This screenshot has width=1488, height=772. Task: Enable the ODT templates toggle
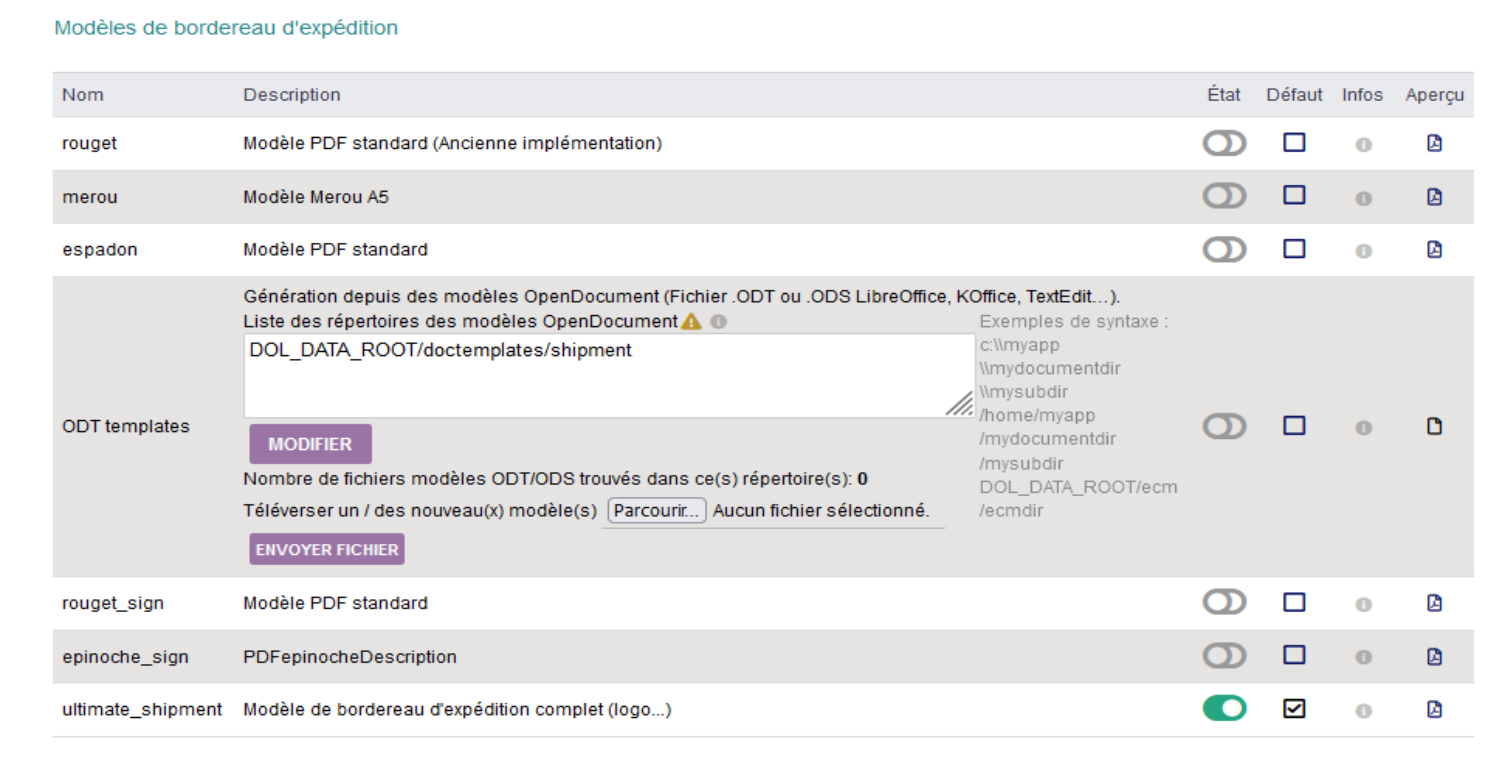pyautogui.click(x=1224, y=427)
